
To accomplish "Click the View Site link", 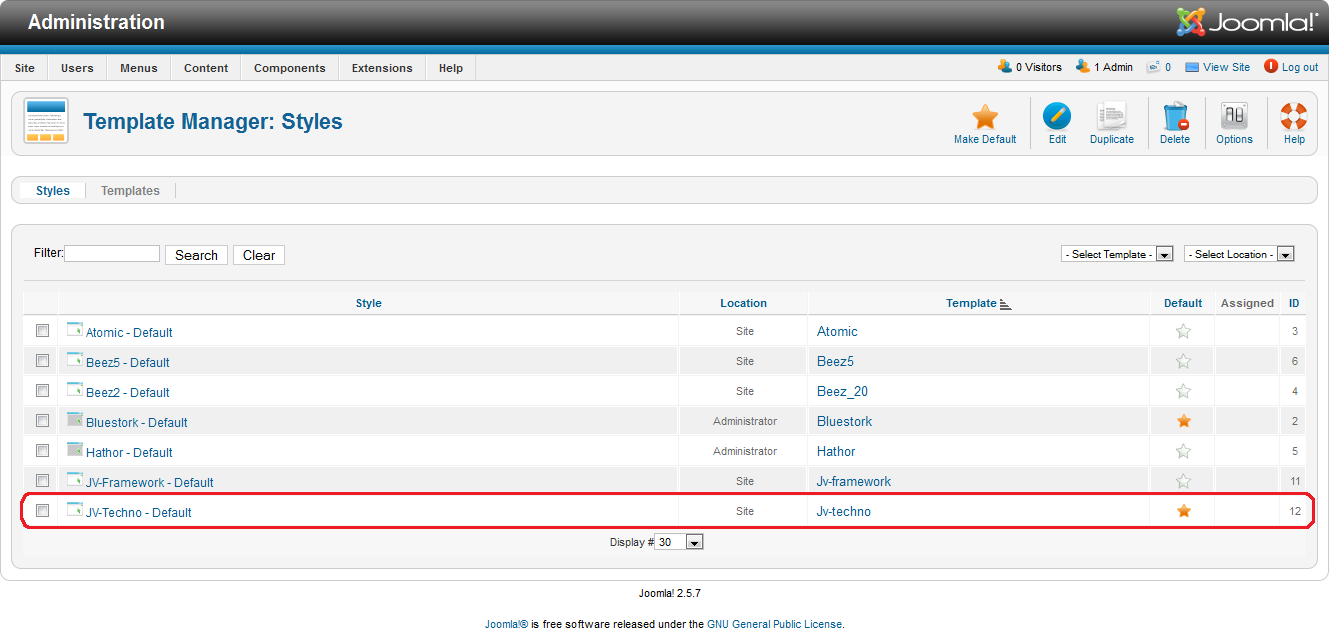I will (x=1226, y=67).
